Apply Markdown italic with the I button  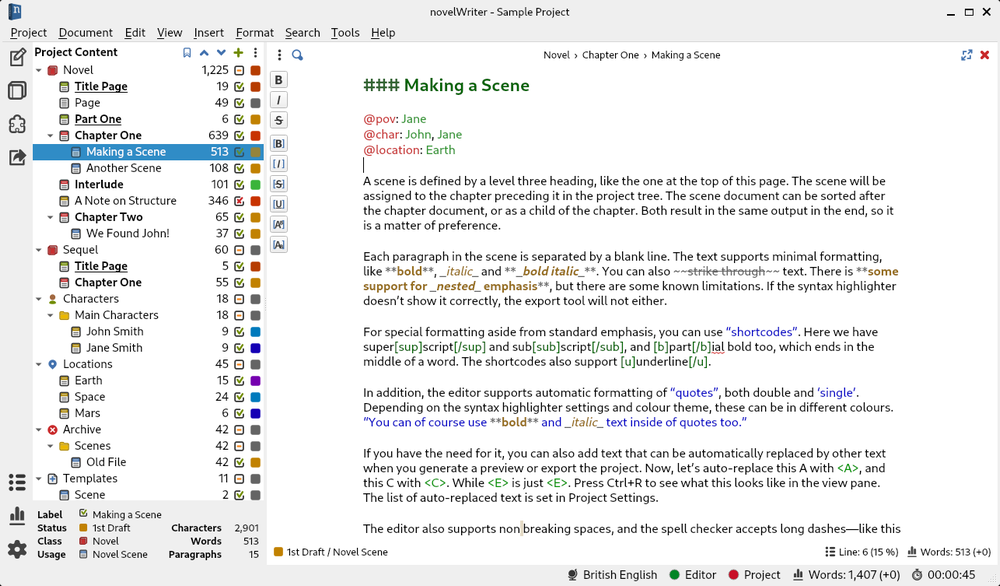click(279, 100)
